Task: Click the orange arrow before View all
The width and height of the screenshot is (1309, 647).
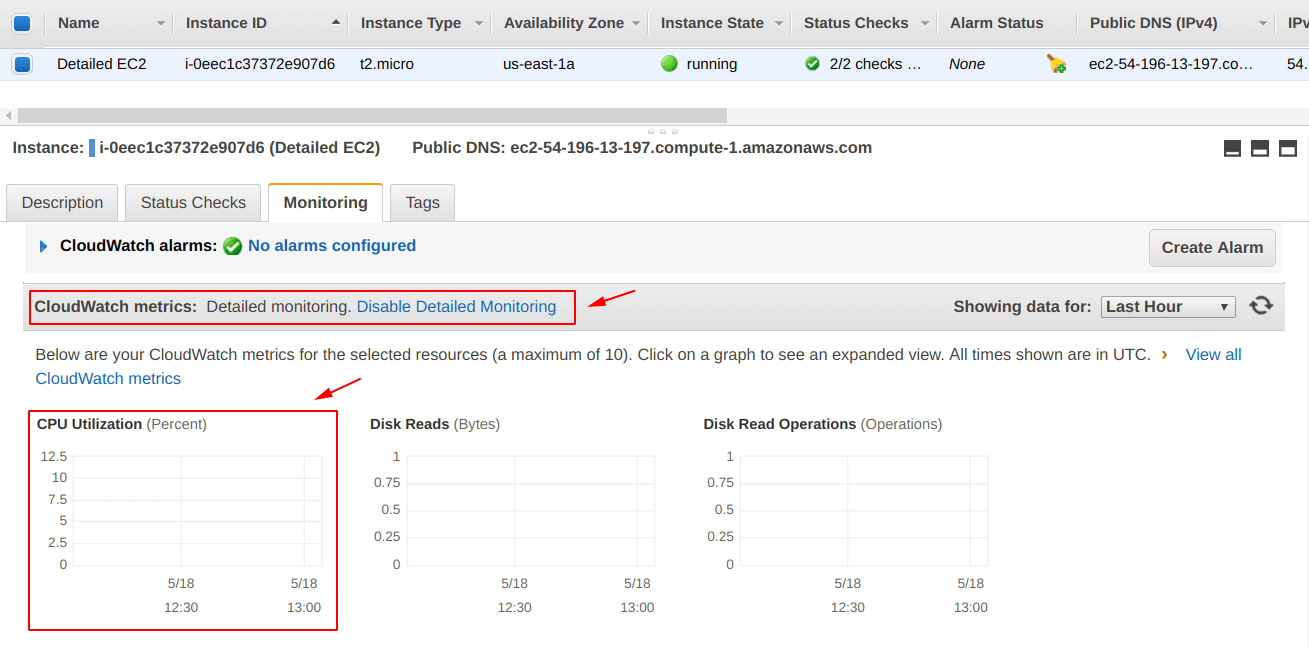Action: coord(1164,354)
